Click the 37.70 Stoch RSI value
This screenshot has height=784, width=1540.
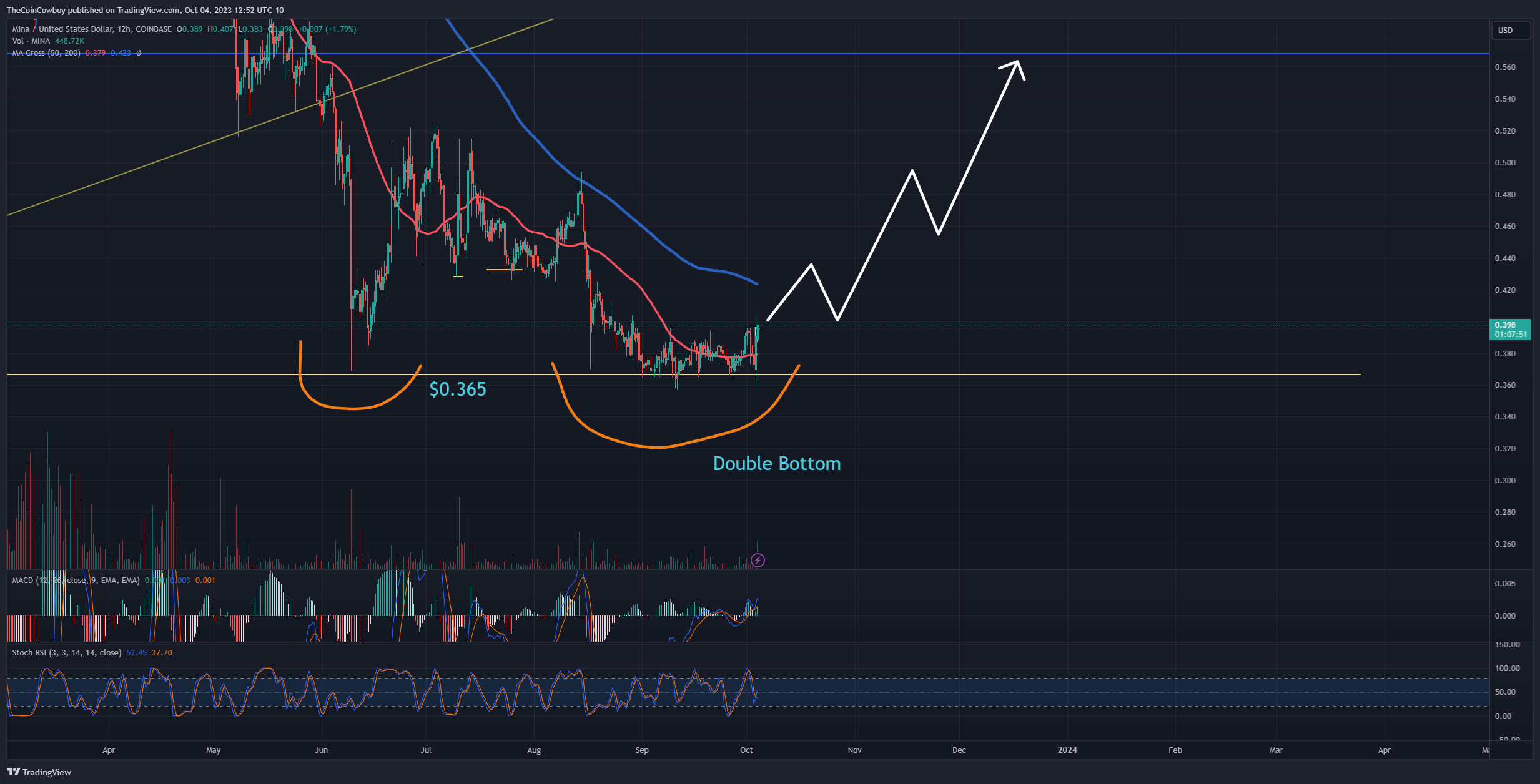click(162, 652)
